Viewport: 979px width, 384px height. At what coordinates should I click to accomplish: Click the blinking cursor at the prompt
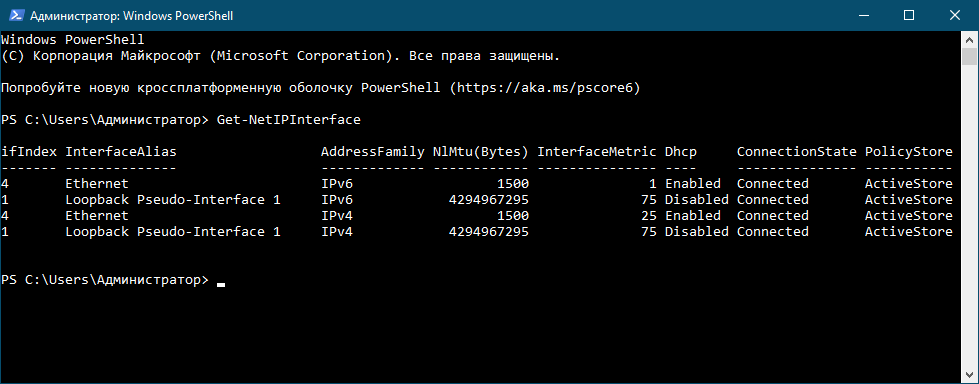pos(220,284)
